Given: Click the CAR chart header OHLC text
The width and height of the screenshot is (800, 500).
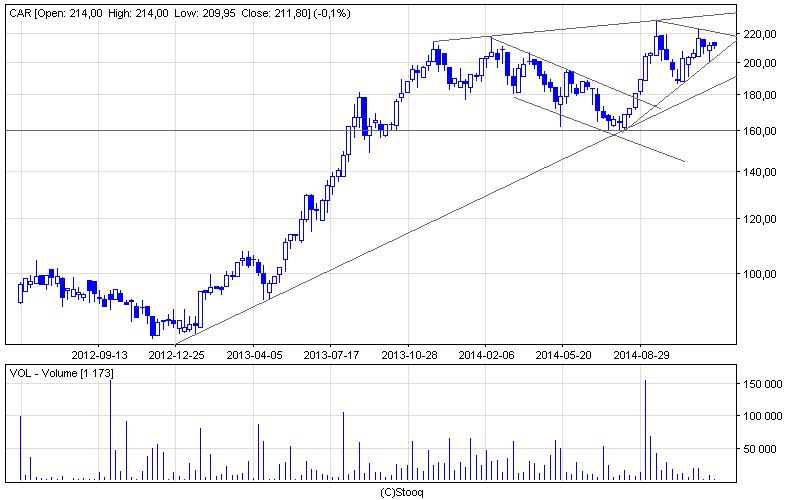Looking at the screenshot, I should click(x=180, y=13).
